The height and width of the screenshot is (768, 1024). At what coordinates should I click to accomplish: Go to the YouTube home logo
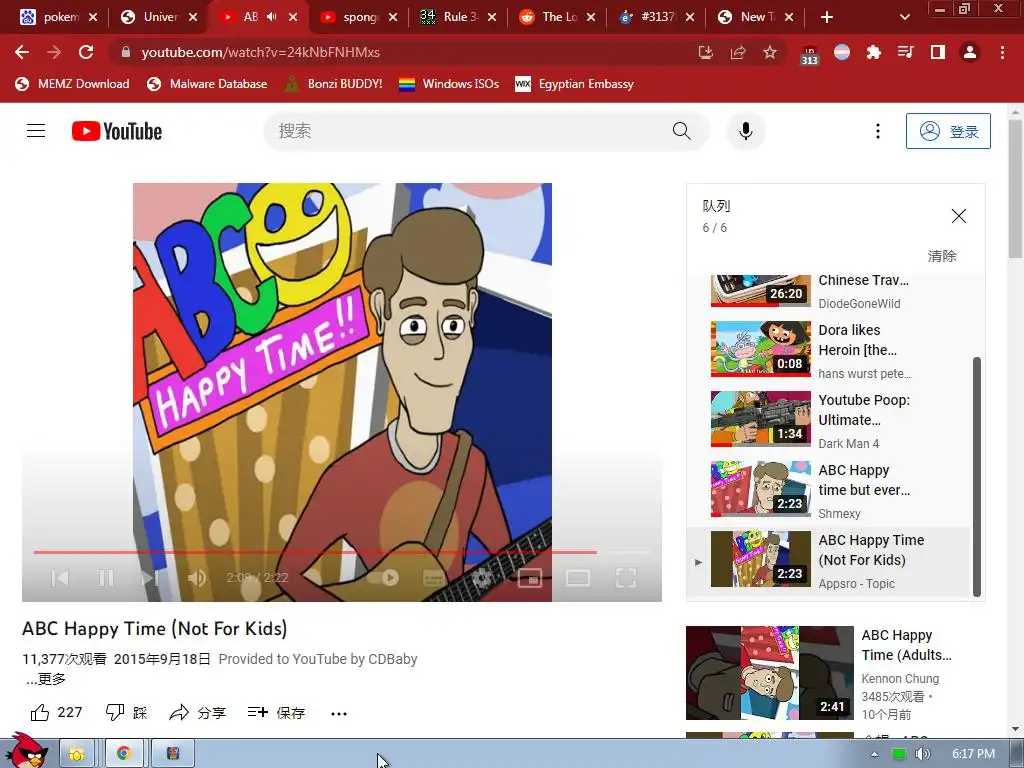click(117, 131)
